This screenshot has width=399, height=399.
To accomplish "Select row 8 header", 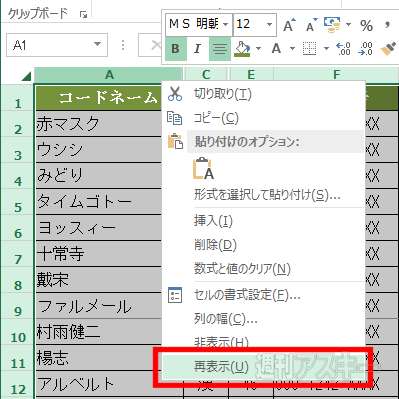I will point(17,280).
